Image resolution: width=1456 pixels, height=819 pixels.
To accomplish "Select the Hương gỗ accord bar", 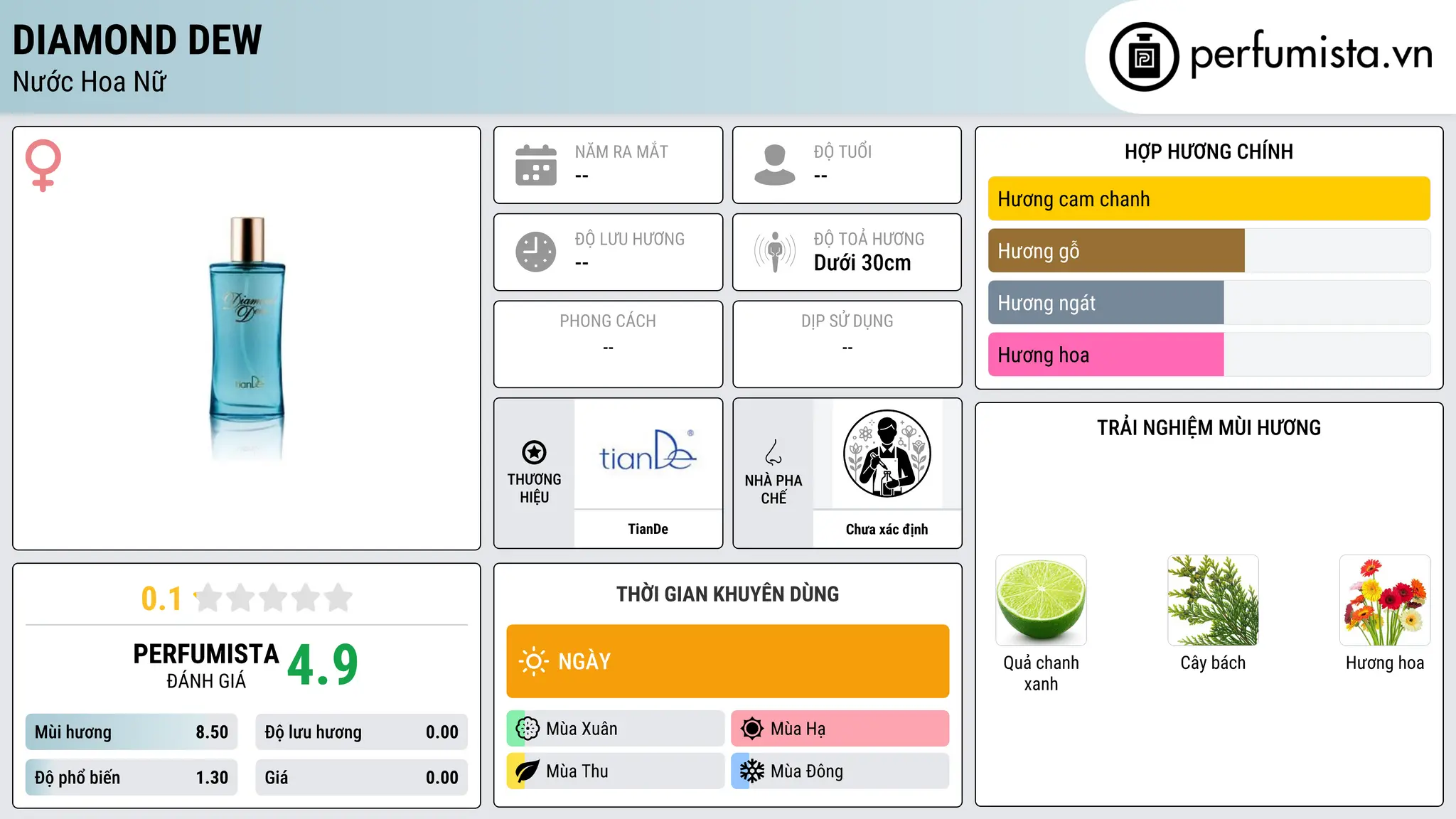I will click(1209, 251).
